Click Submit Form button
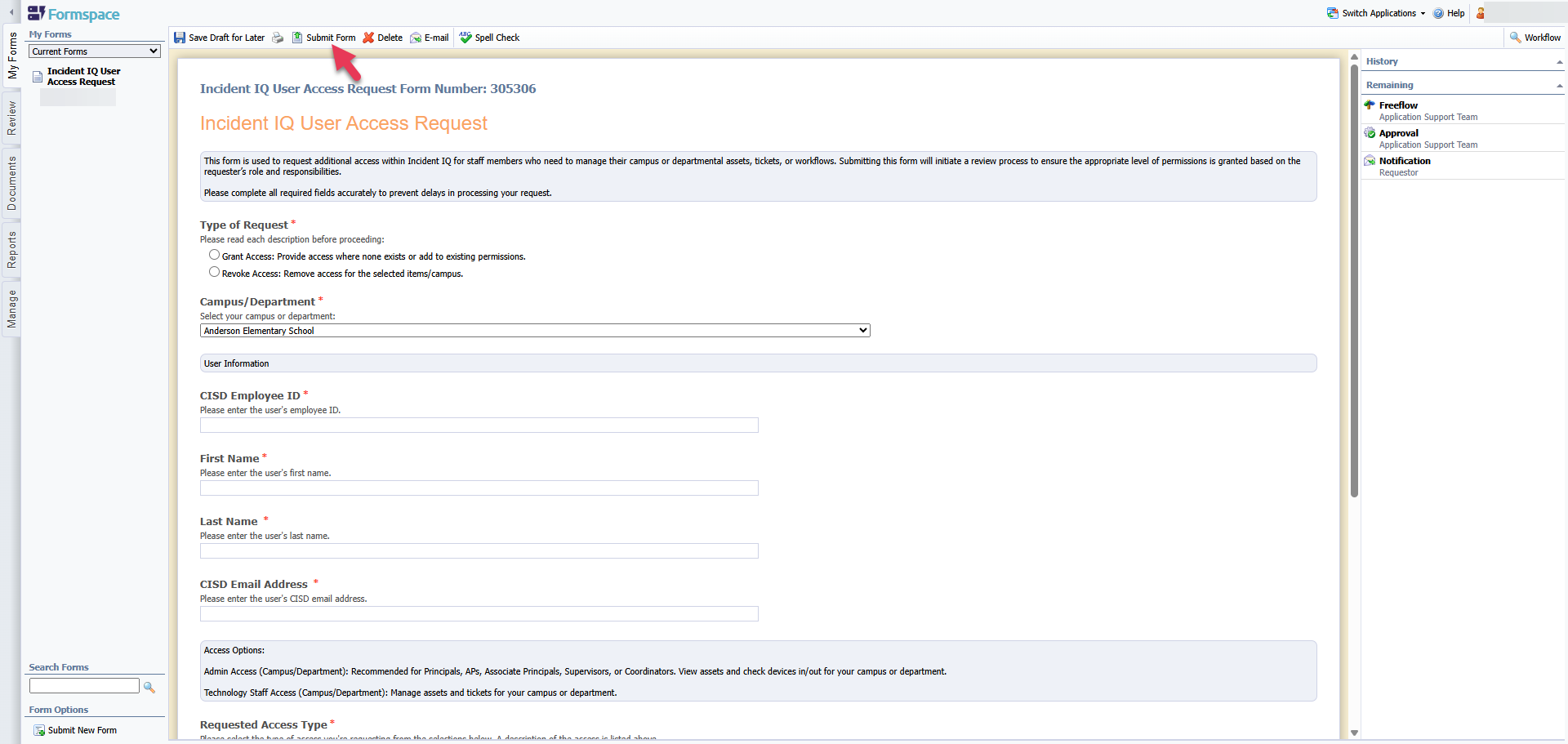Viewport: 1568px width, 744px height. pyautogui.click(x=324, y=38)
